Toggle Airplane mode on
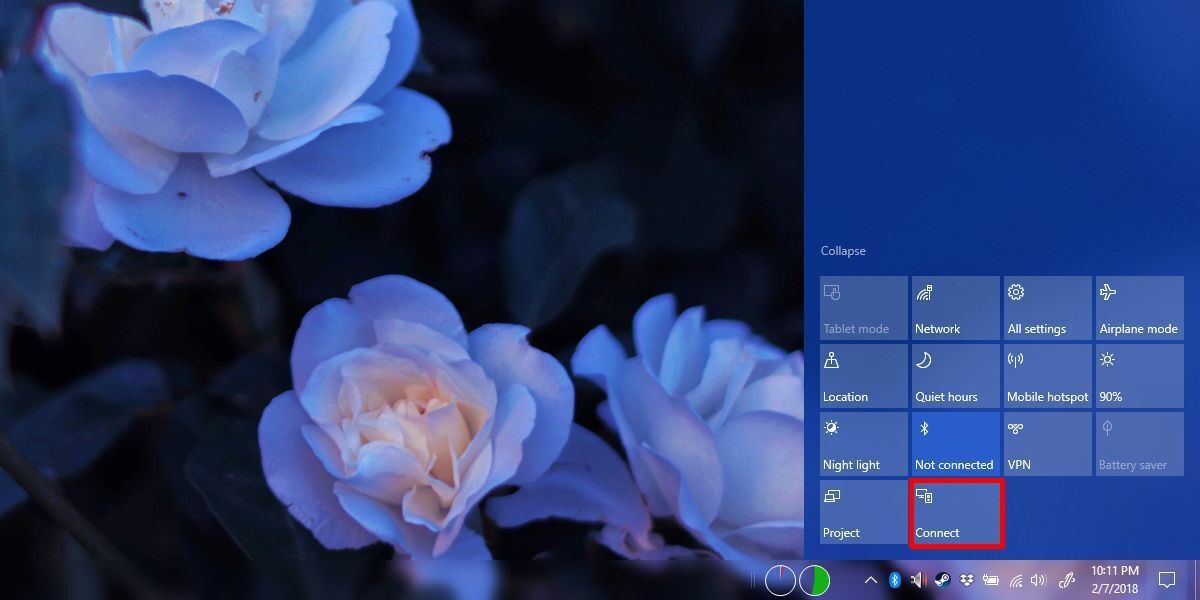1200x600 pixels. click(1139, 307)
